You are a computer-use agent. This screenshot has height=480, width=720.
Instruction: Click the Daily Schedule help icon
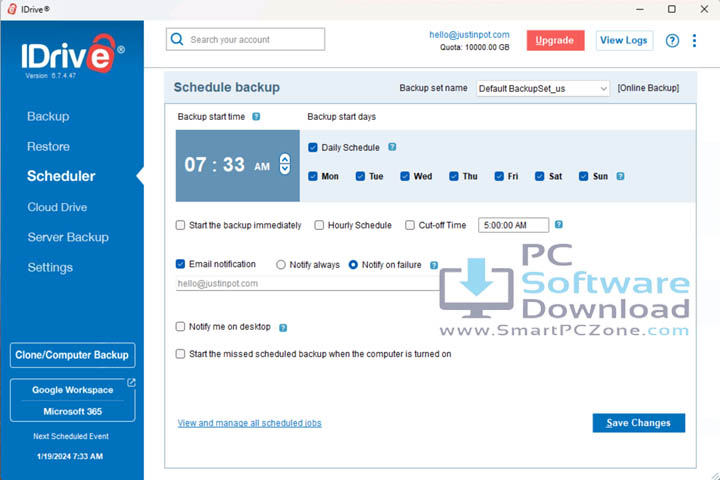coord(392,147)
